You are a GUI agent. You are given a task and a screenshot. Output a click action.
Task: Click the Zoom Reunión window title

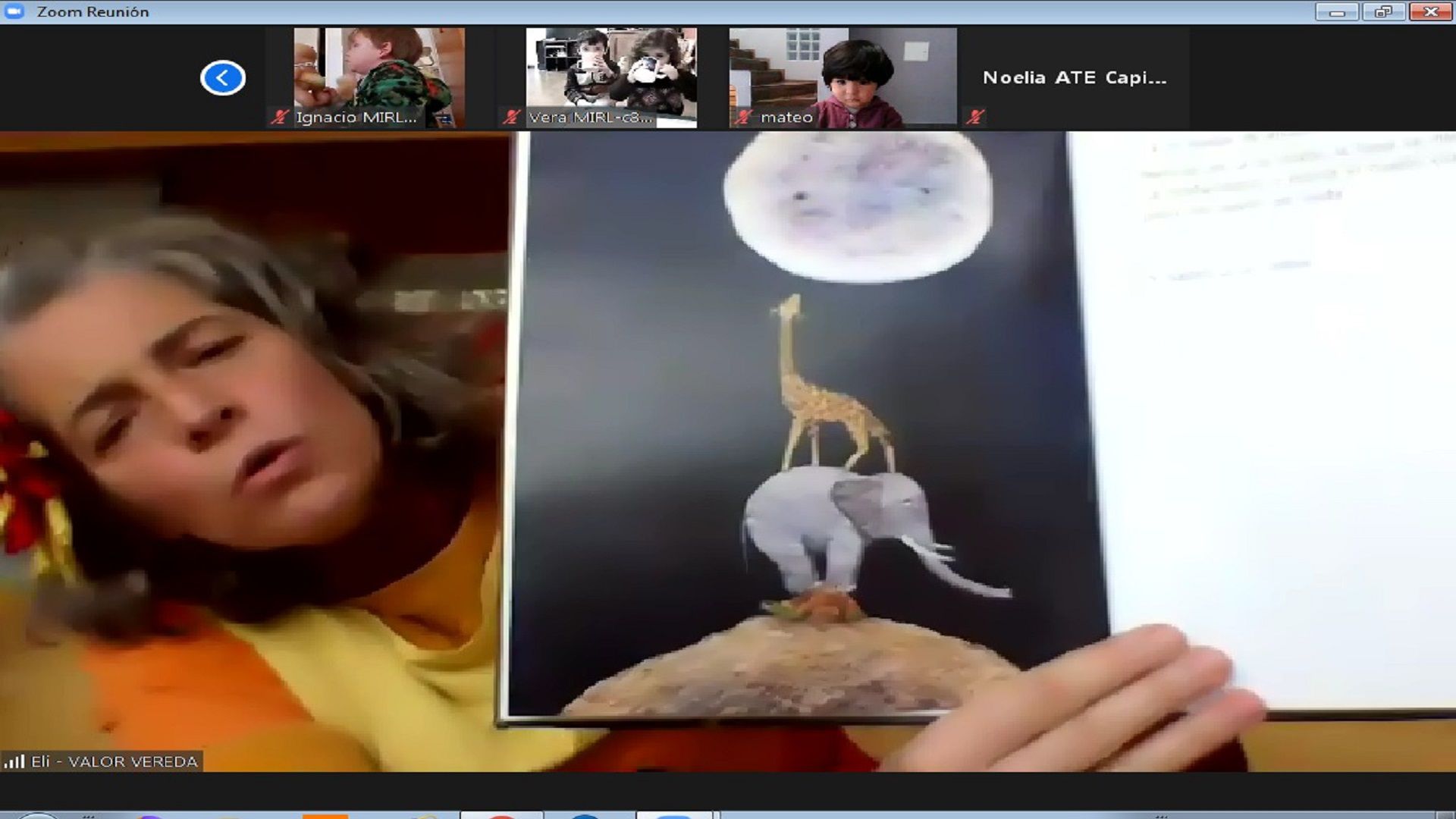93,11
